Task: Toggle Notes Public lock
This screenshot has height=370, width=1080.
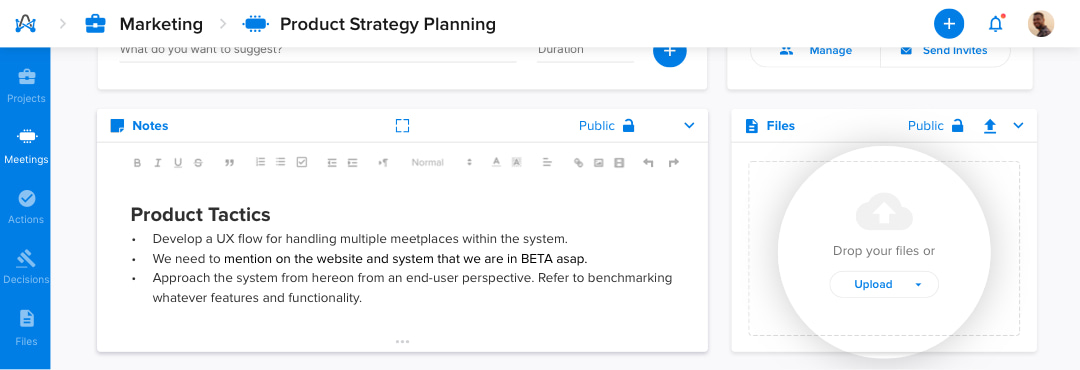Action: click(x=627, y=125)
